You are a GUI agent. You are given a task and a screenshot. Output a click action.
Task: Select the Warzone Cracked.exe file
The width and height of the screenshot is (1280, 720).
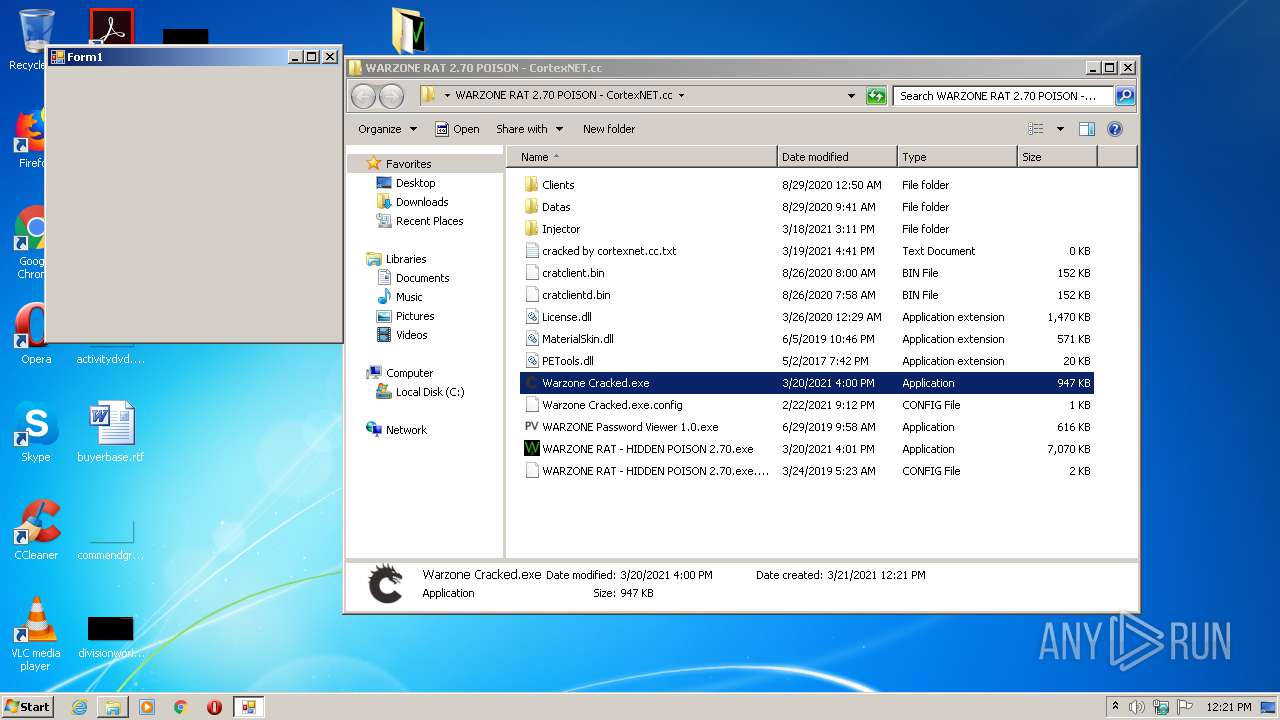[x=806, y=383]
